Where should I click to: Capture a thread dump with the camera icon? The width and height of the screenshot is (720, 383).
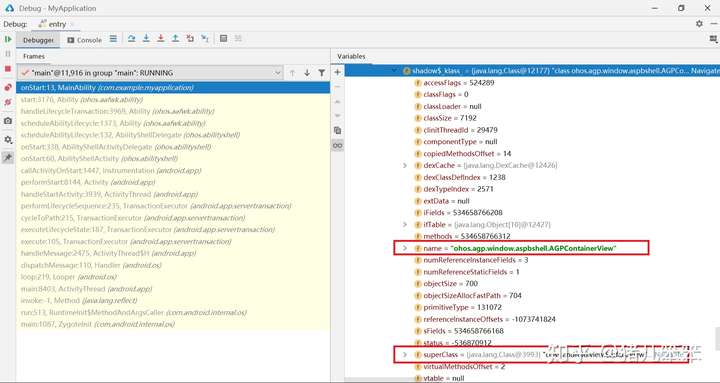[x=8, y=121]
